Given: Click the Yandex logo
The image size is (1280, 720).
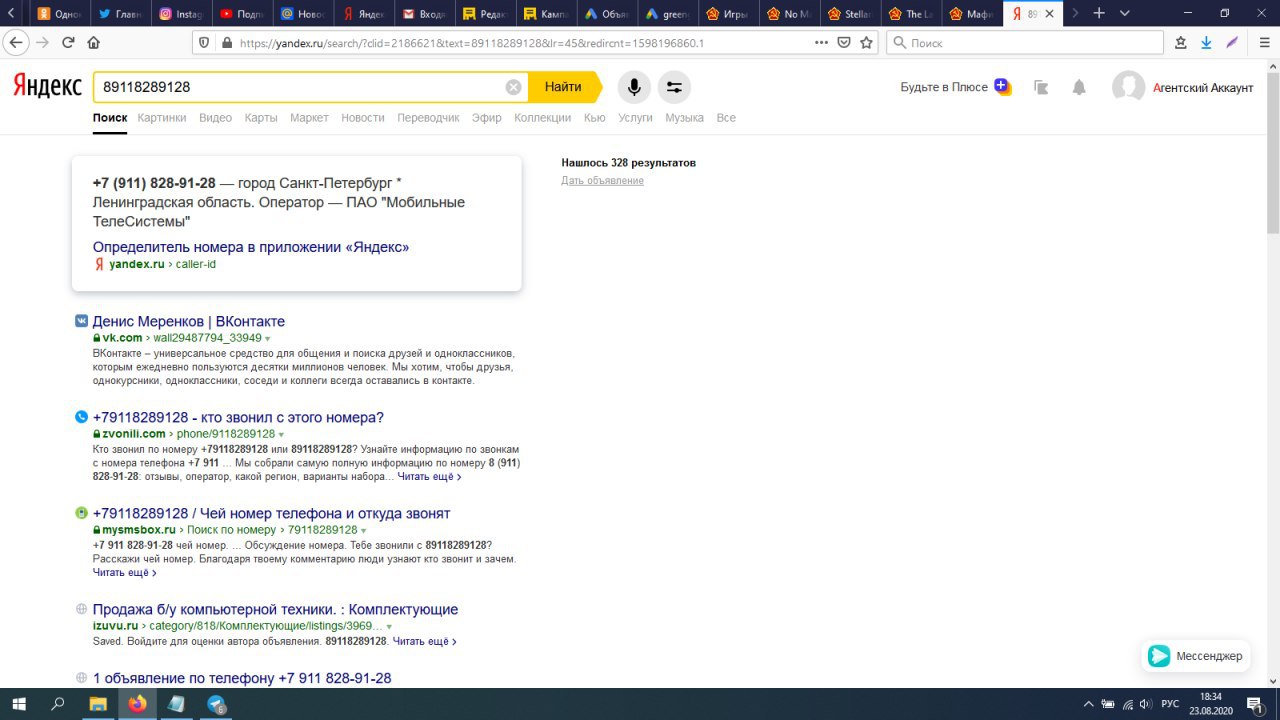Looking at the screenshot, I should click(x=47, y=87).
